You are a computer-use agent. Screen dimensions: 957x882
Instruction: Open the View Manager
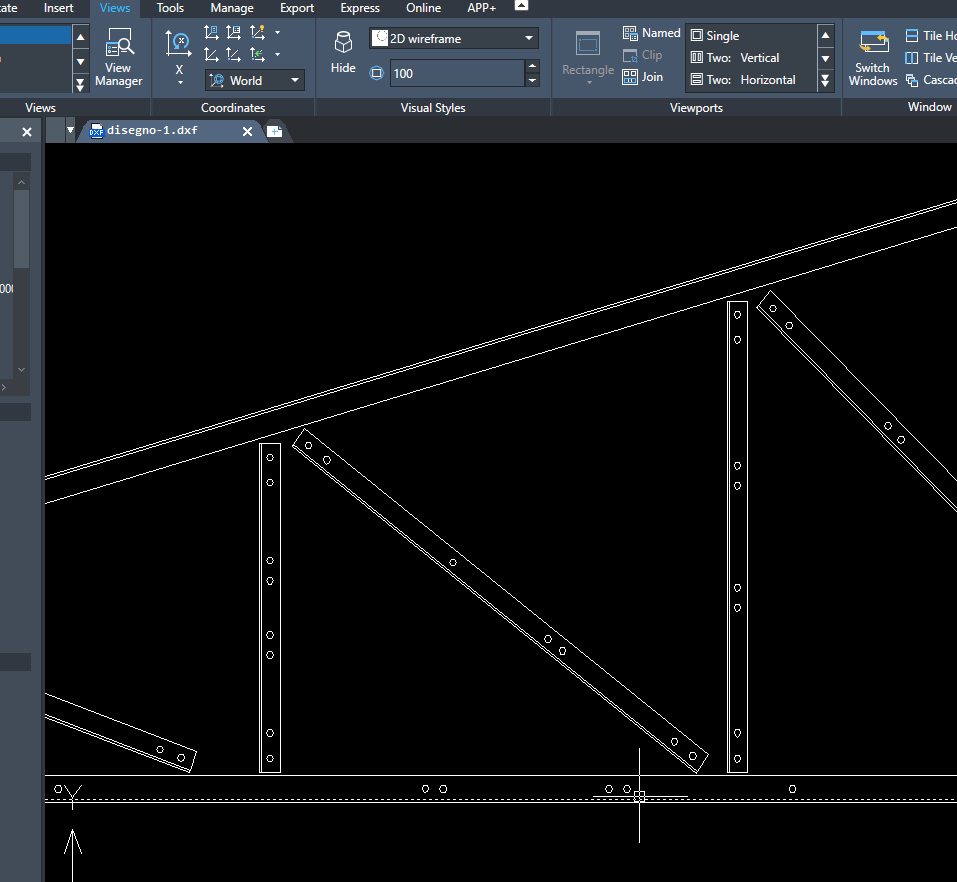point(118,57)
